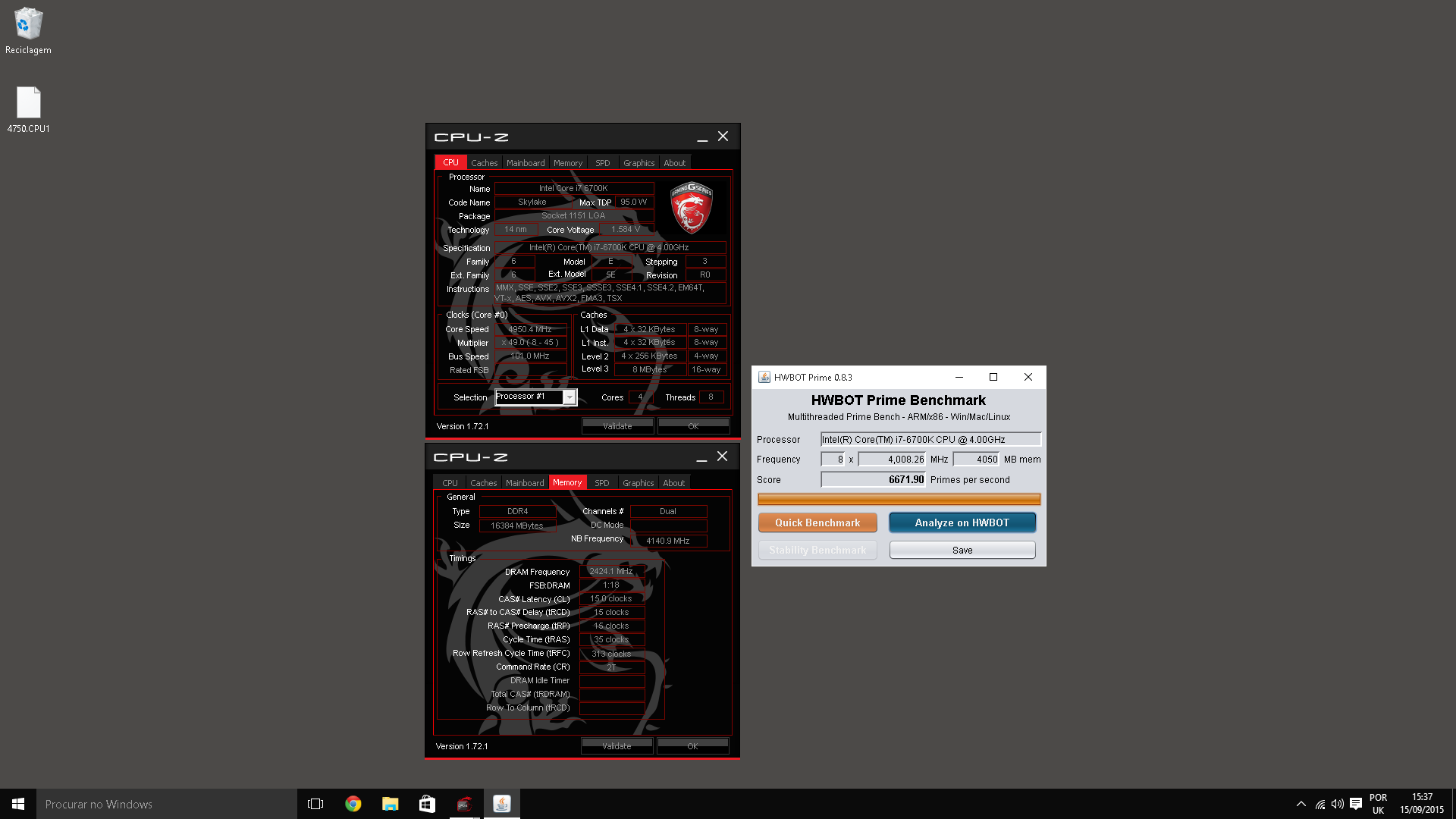Image resolution: width=1456 pixels, height=819 pixels.
Task: Select the 4750.CPU1 file on desktop
Action: coord(28,109)
